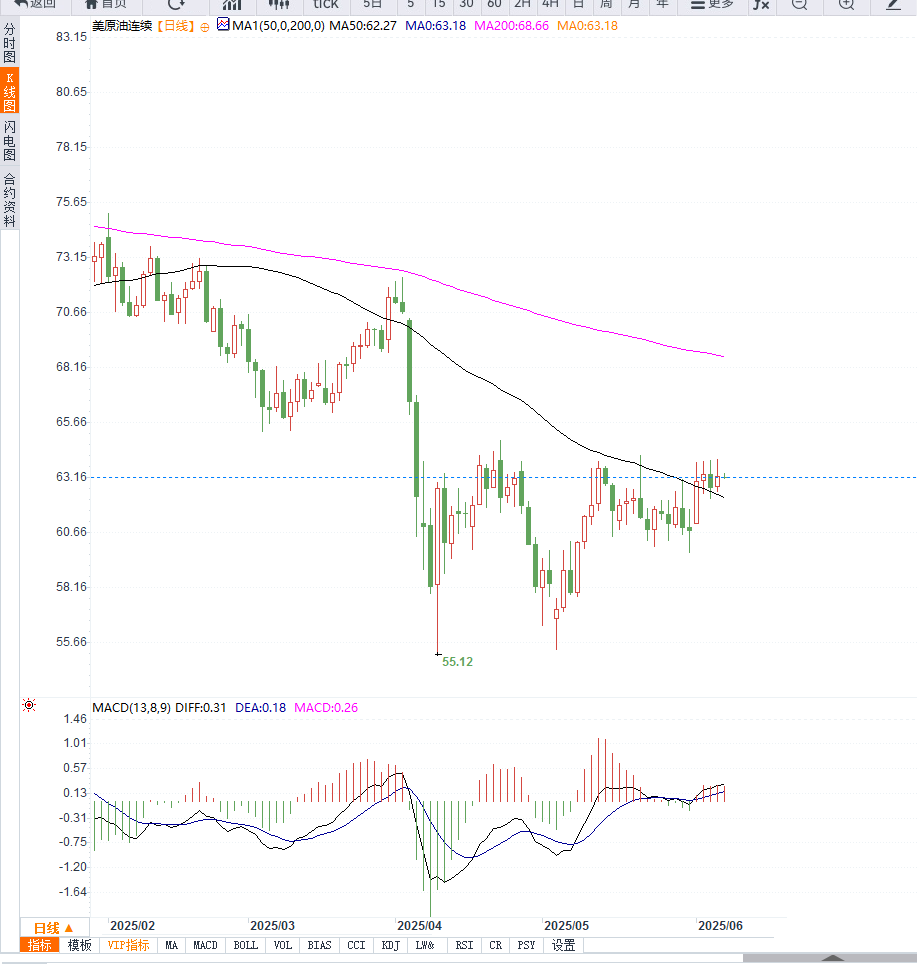The width and height of the screenshot is (917, 964).
Task: Click the zoom out magnifier icon
Action: 799,4
